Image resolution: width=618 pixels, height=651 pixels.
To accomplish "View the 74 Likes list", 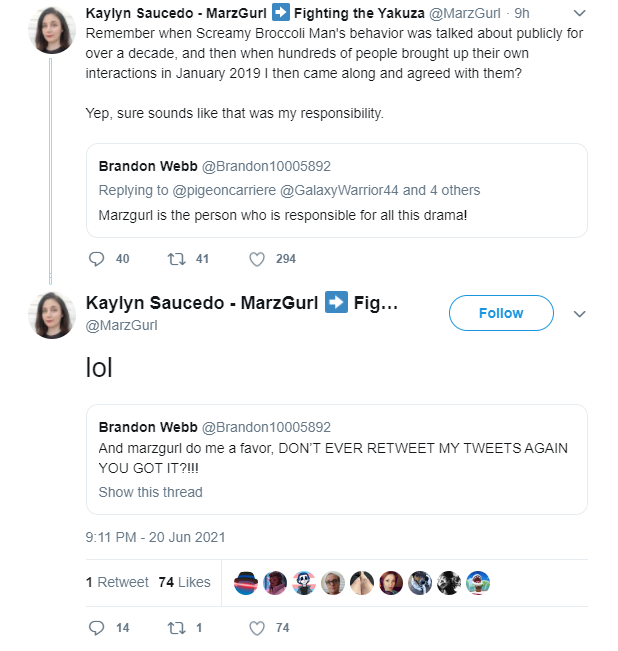I will pyautogui.click(x=184, y=582).
